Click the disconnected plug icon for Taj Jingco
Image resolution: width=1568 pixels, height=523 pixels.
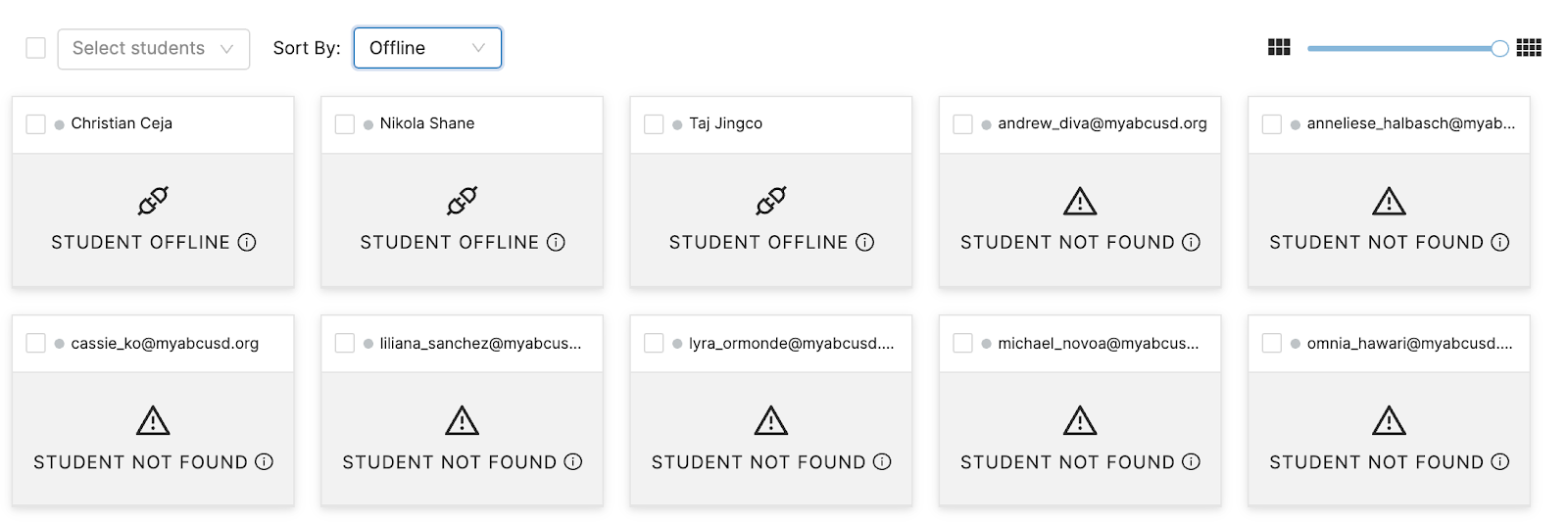click(771, 201)
